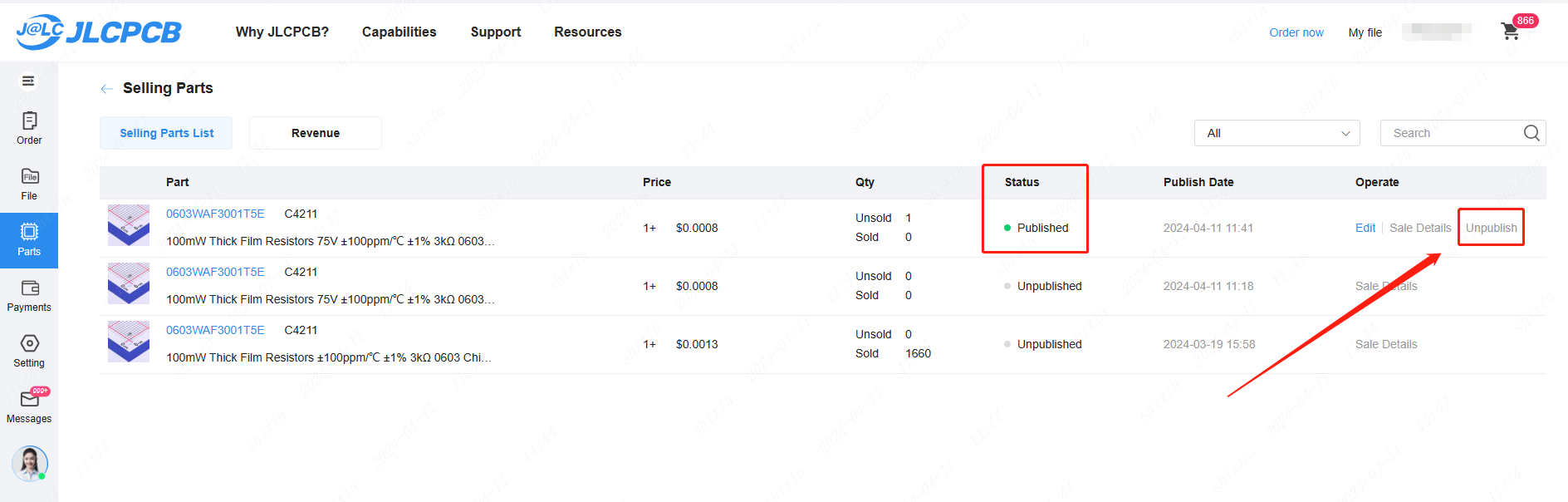Click Edit on the published part

tap(1365, 228)
